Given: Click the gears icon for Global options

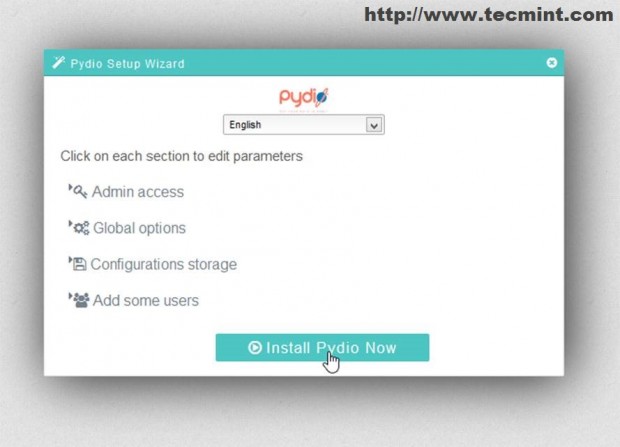Looking at the screenshot, I should [x=81, y=228].
